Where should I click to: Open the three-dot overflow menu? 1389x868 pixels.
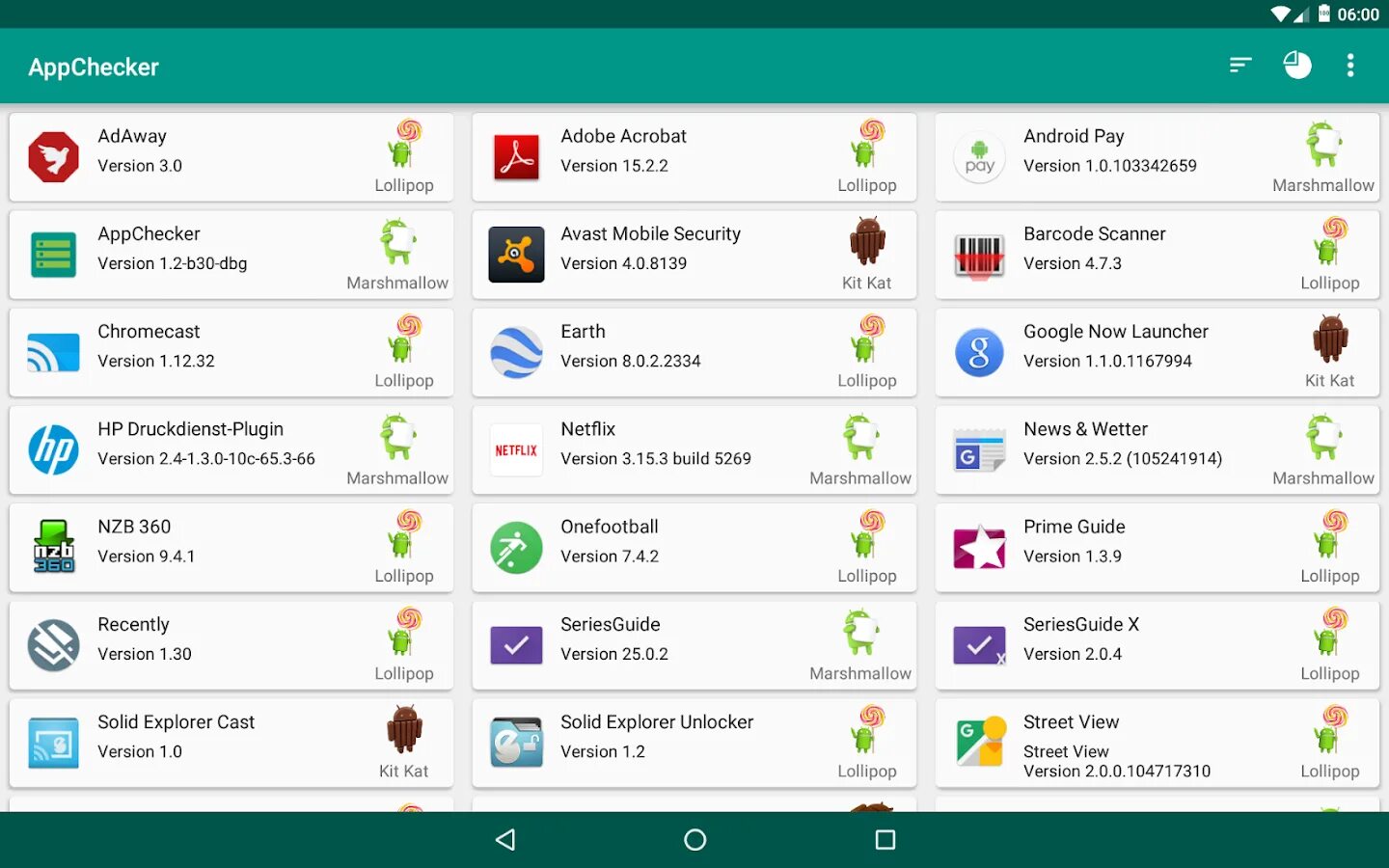1350,65
